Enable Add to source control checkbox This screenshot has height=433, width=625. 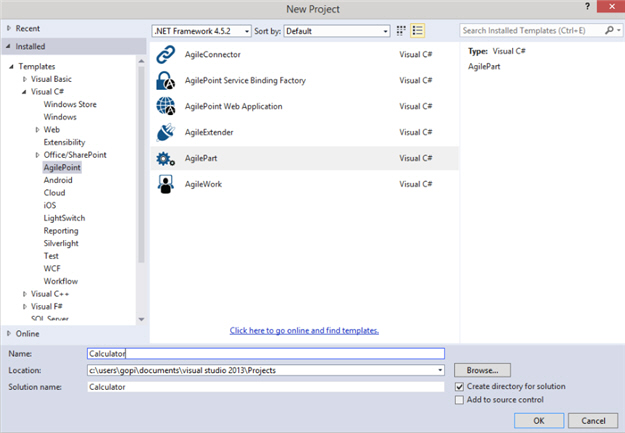459,400
